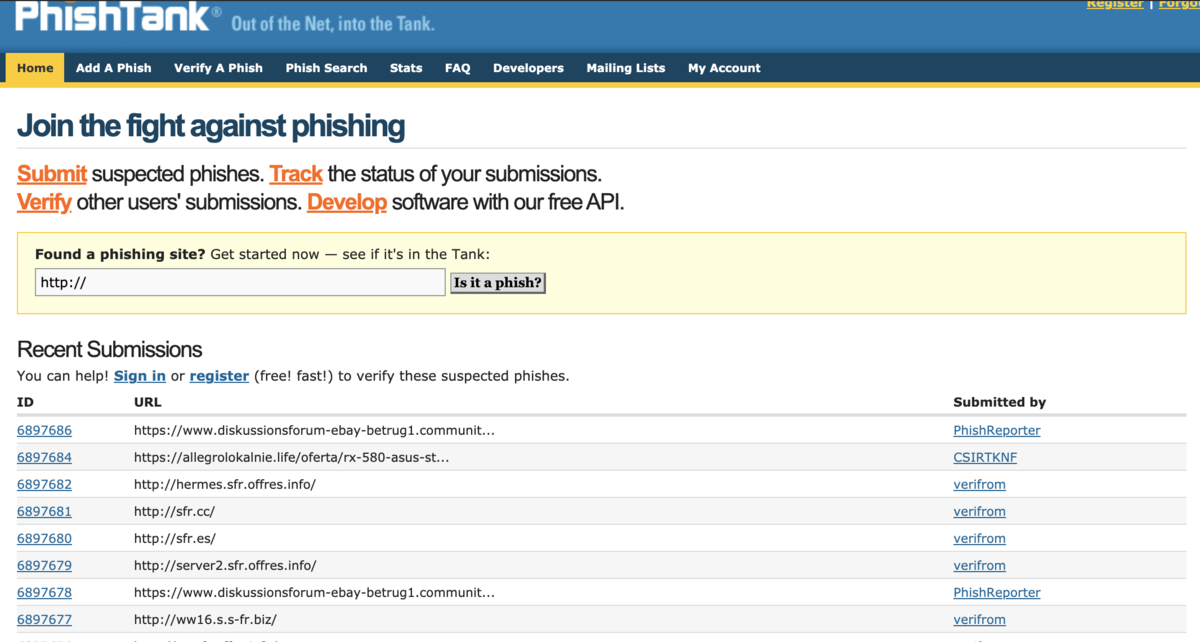This screenshot has height=642, width=1200.
Task: Select the http://sfr.es/ URL text
Action: tap(174, 538)
